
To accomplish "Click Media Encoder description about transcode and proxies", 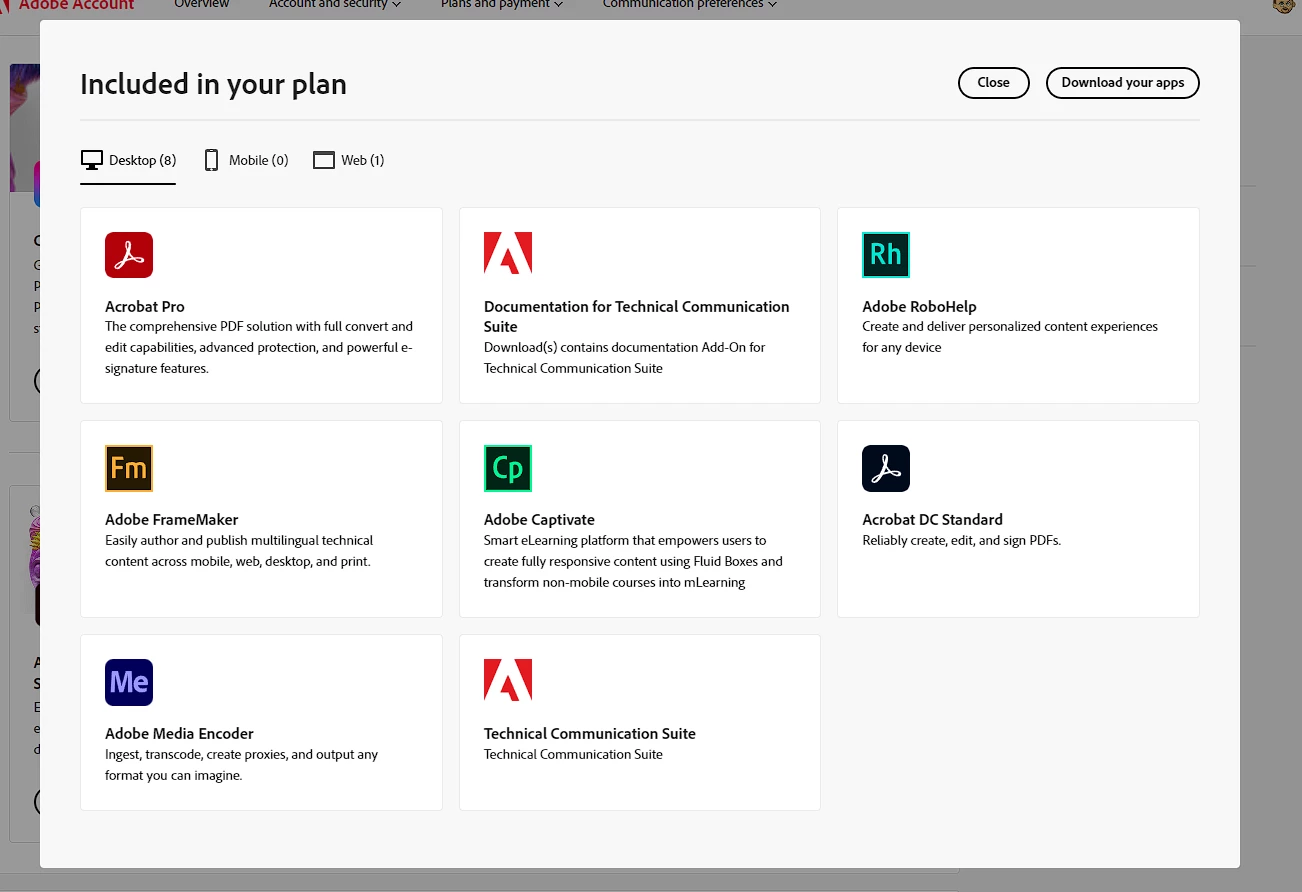I will point(241,765).
